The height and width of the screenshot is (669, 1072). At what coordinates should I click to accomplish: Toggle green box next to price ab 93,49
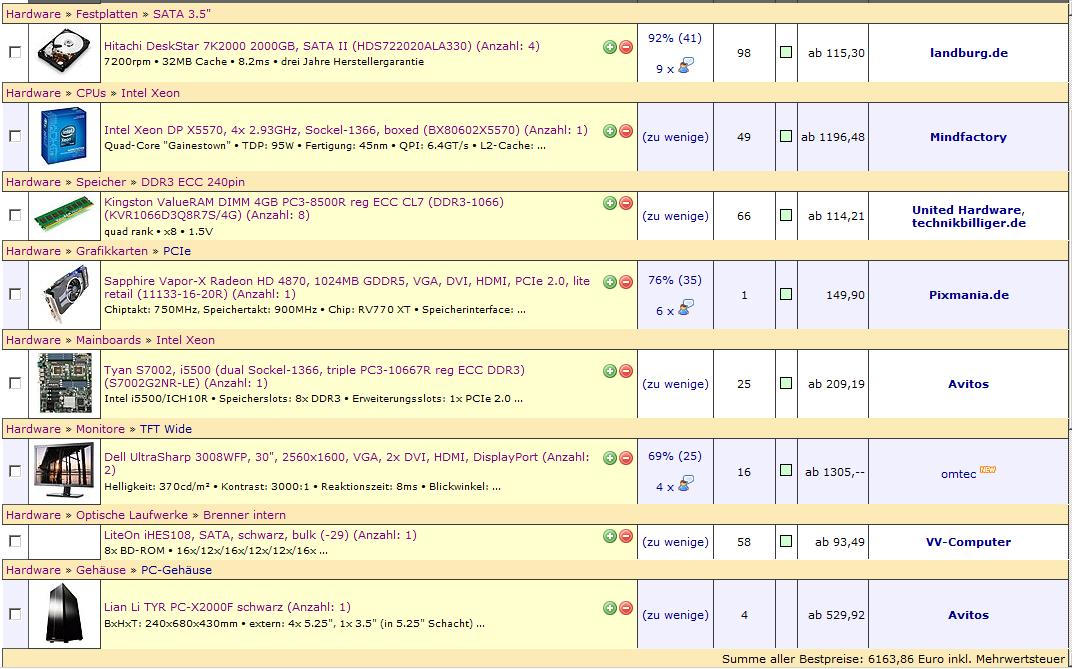pos(786,541)
